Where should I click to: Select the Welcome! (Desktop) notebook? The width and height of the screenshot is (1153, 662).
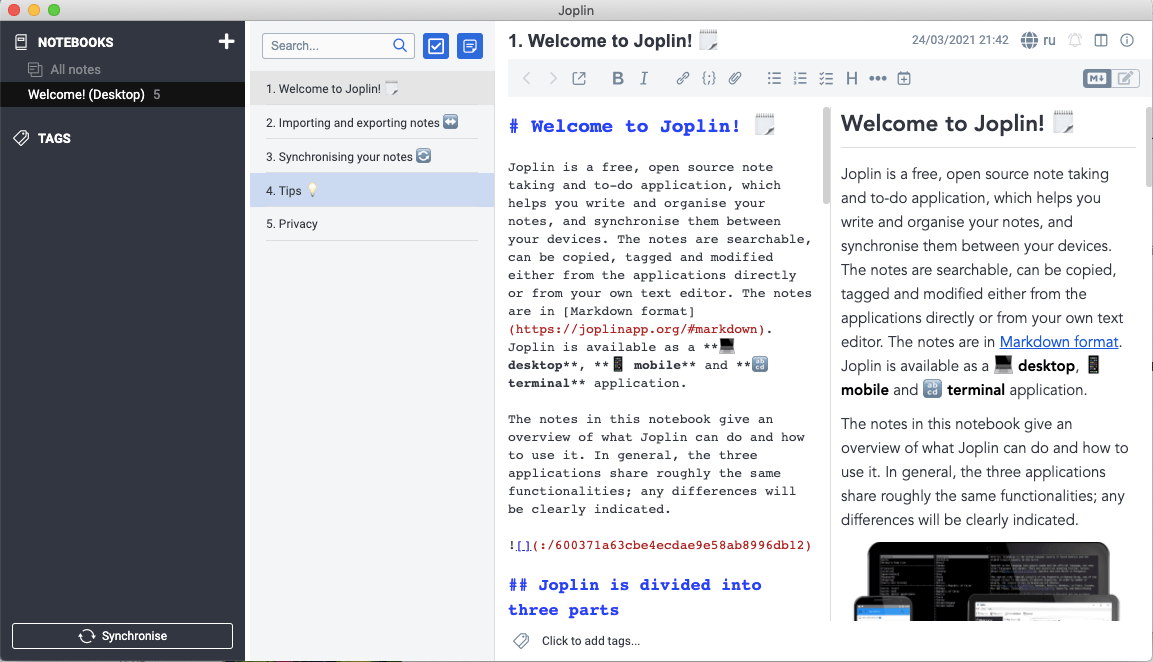pyautogui.click(x=122, y=94)
